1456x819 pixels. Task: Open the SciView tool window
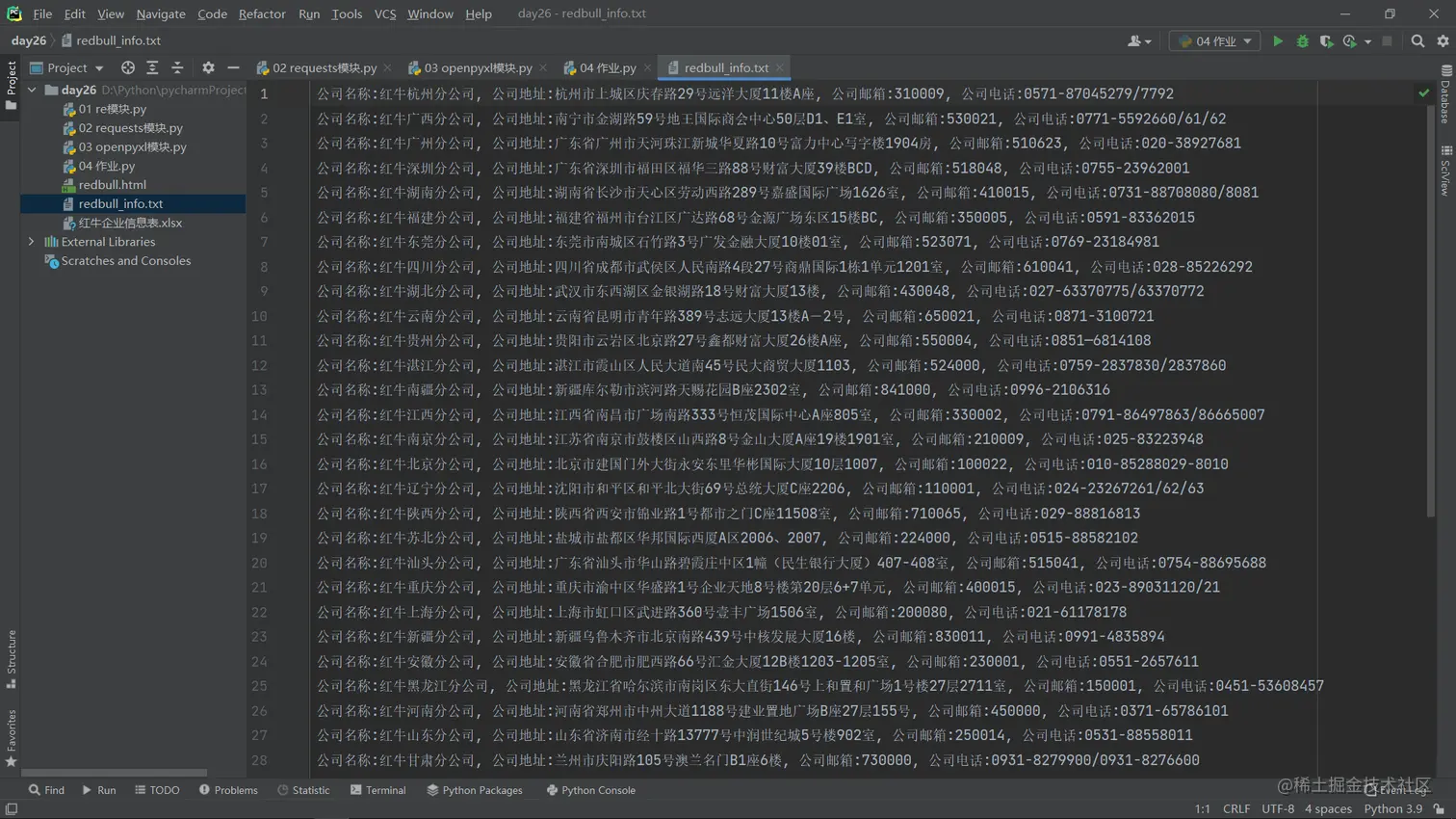(x=1446, y=171)
